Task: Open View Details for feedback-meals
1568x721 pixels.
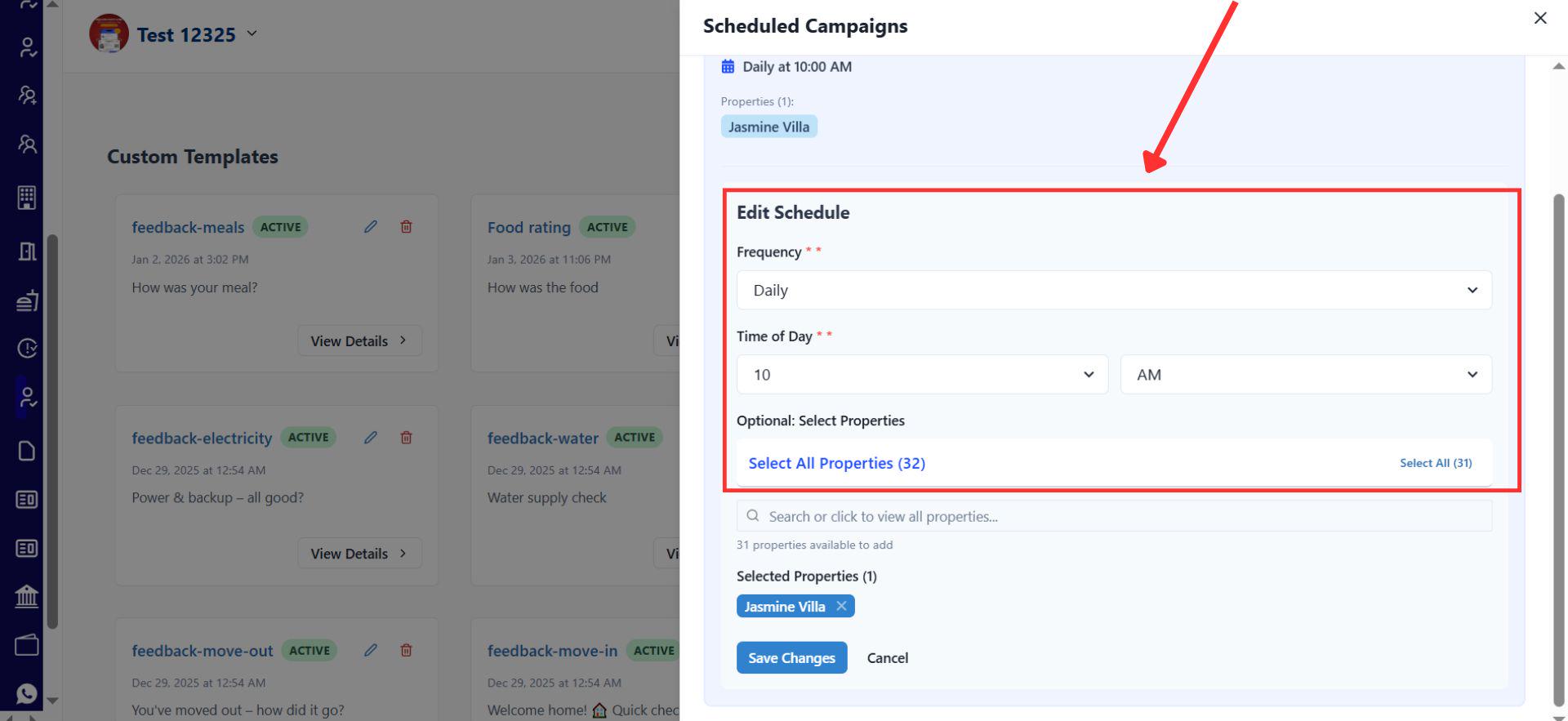Action: [359, 341]
